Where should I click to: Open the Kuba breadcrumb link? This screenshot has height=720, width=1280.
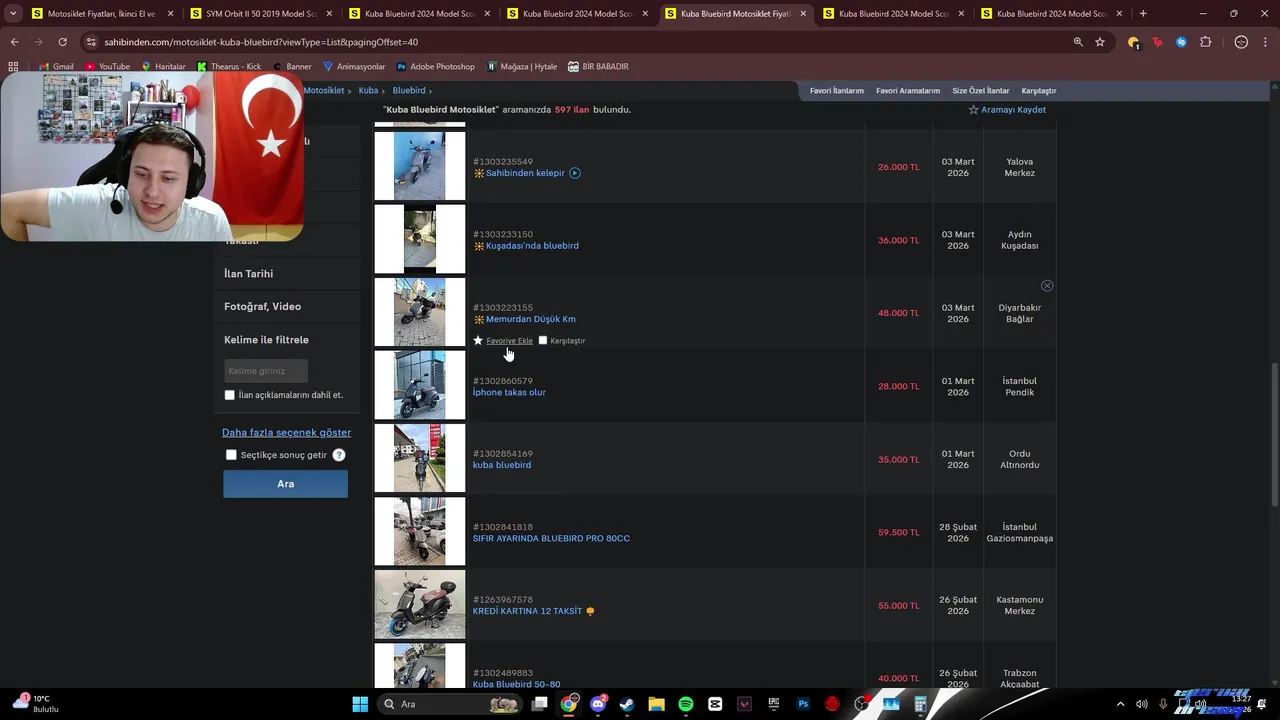[368, 91]
